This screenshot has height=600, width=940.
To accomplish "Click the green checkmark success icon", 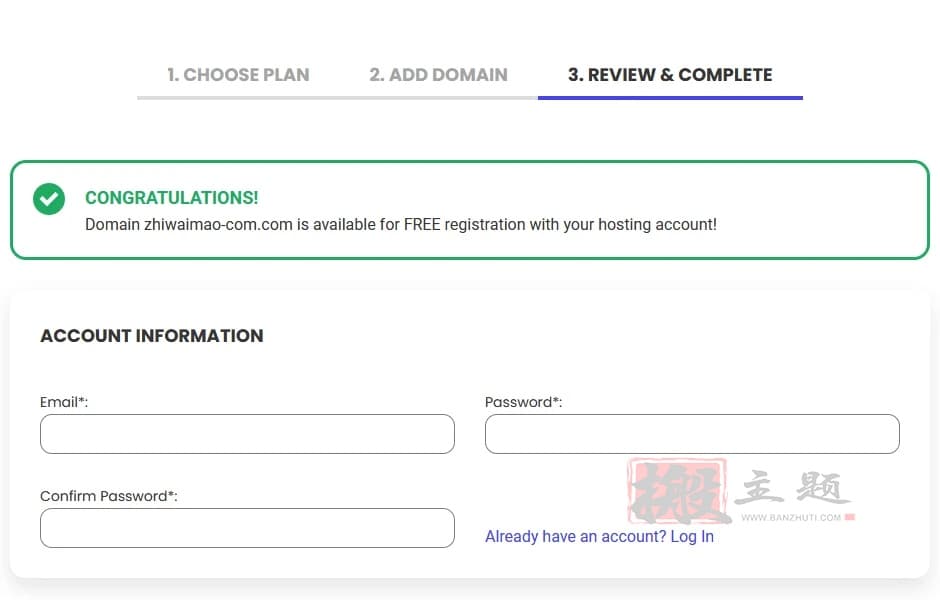I will (x=49, y=199).
